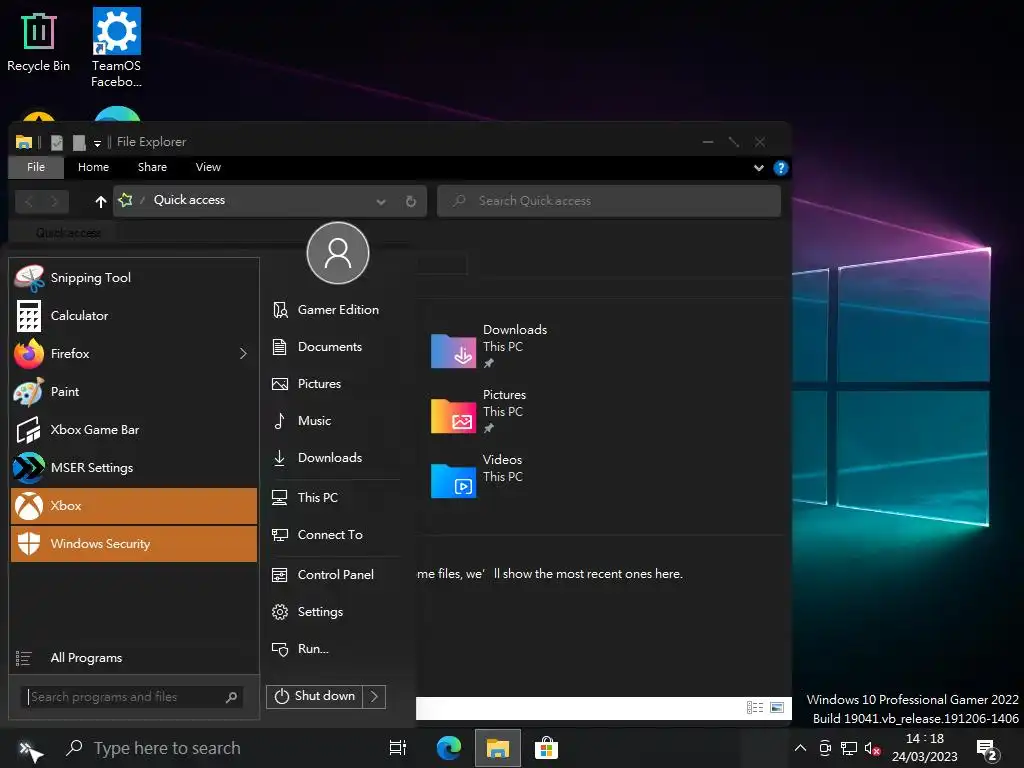
Task: Open TeamOS Facebook desktop shortcut
Action: tap(116, 47)
